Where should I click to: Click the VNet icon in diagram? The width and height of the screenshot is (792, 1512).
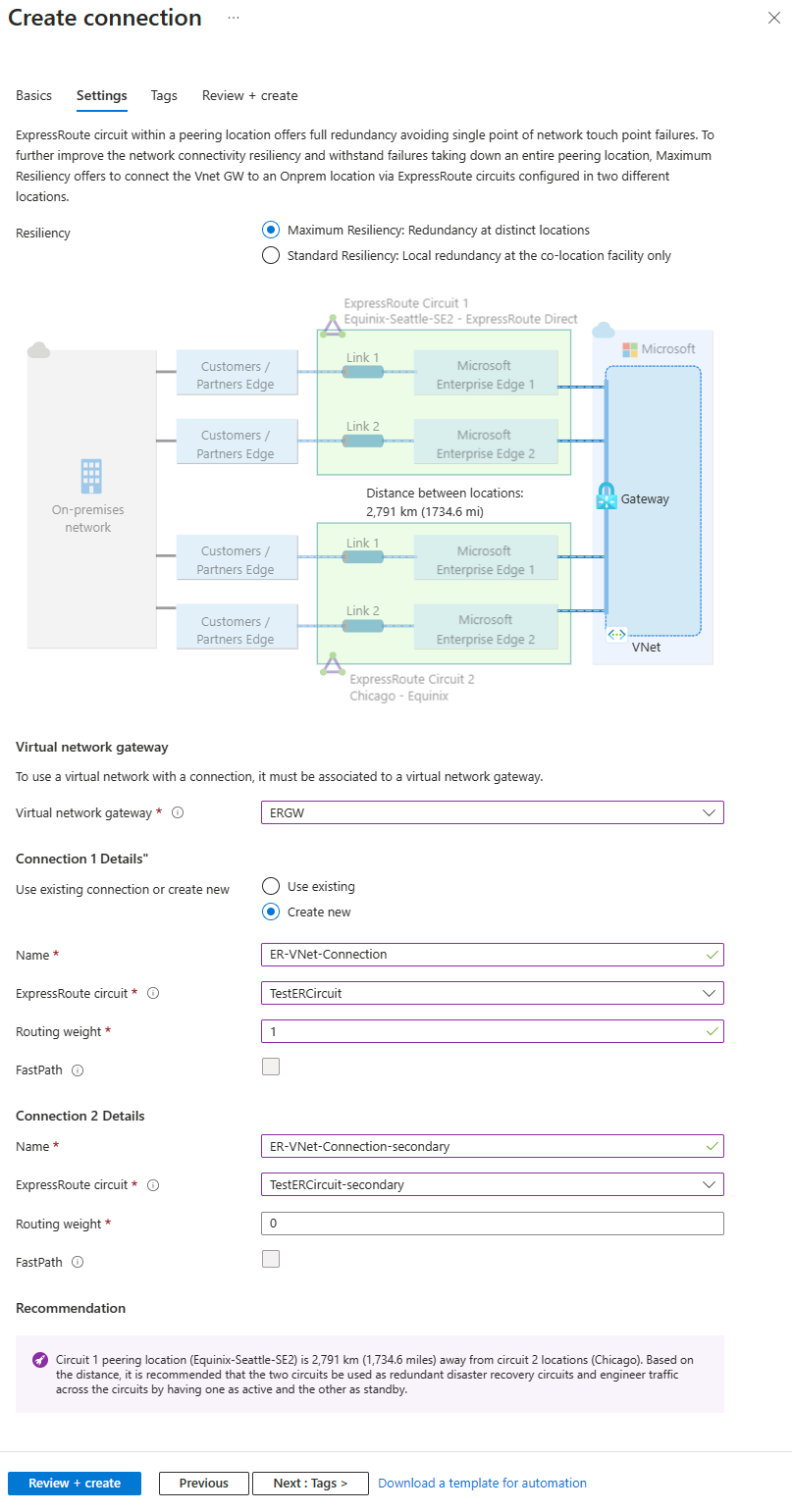point(616,635)
